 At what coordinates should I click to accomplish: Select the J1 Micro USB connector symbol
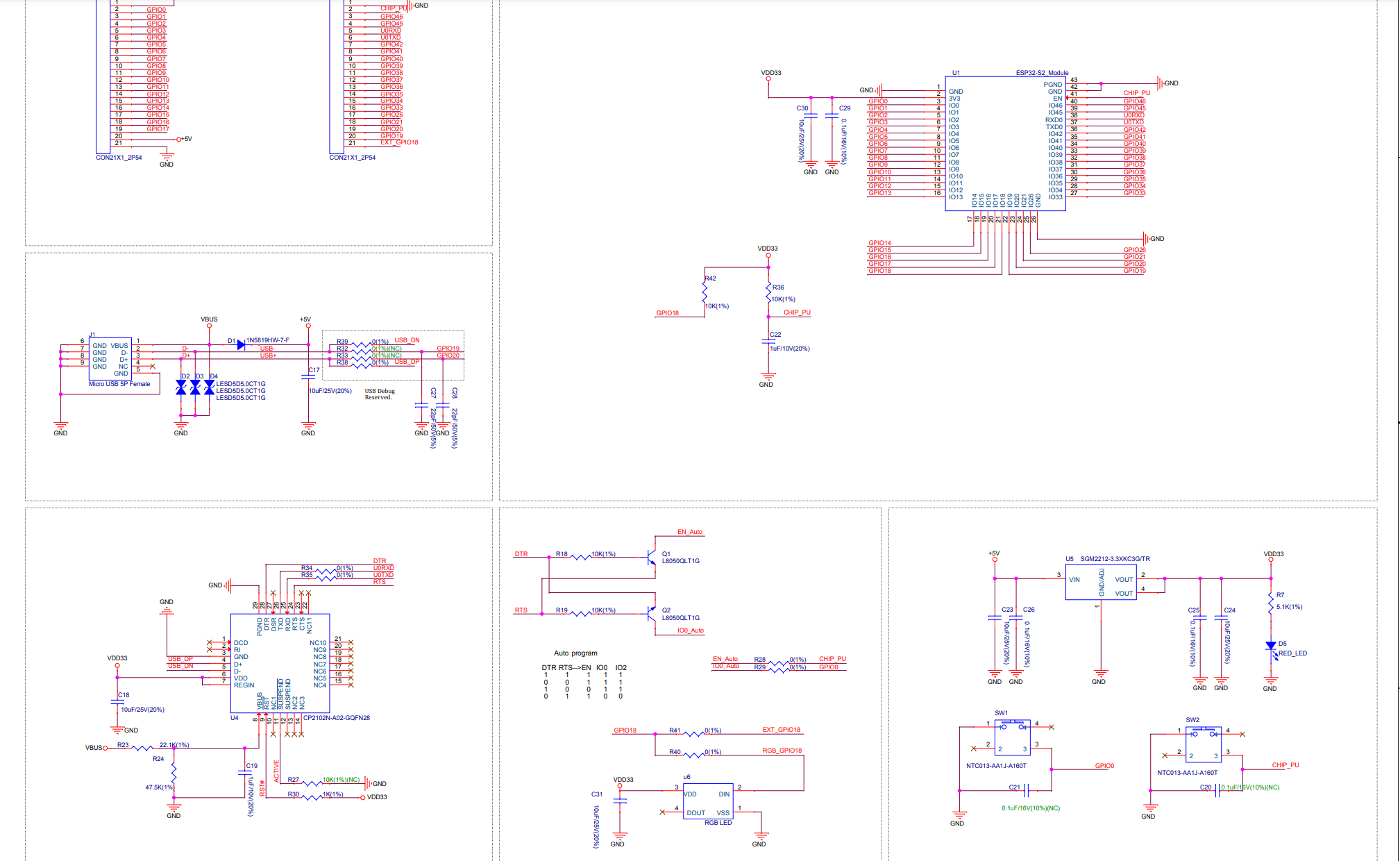tap(110, 358)
